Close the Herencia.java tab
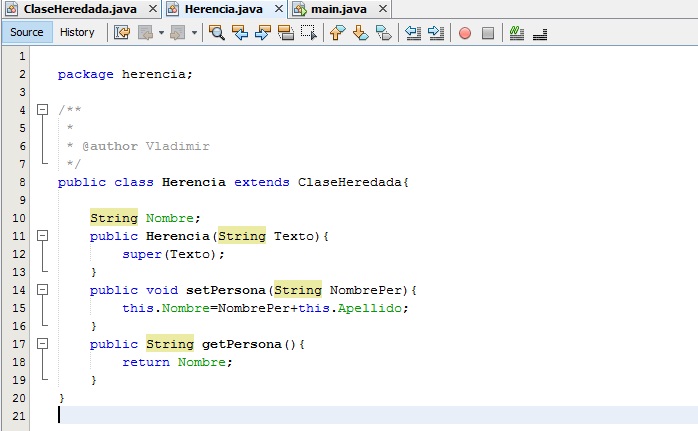This screenshot has width=698, height=431. coord(279,8)
